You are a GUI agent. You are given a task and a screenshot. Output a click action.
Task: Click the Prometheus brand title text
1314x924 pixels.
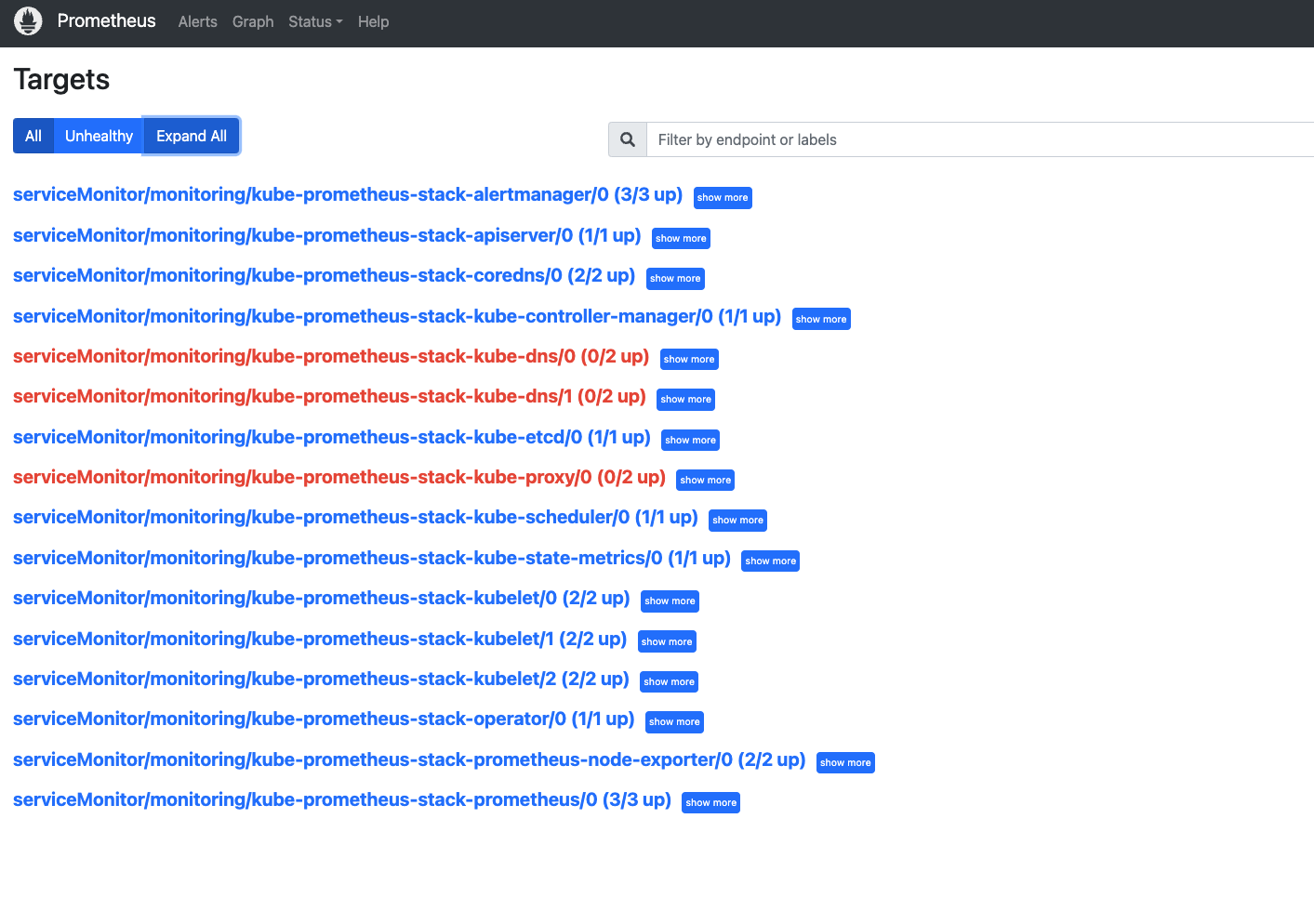106,21
